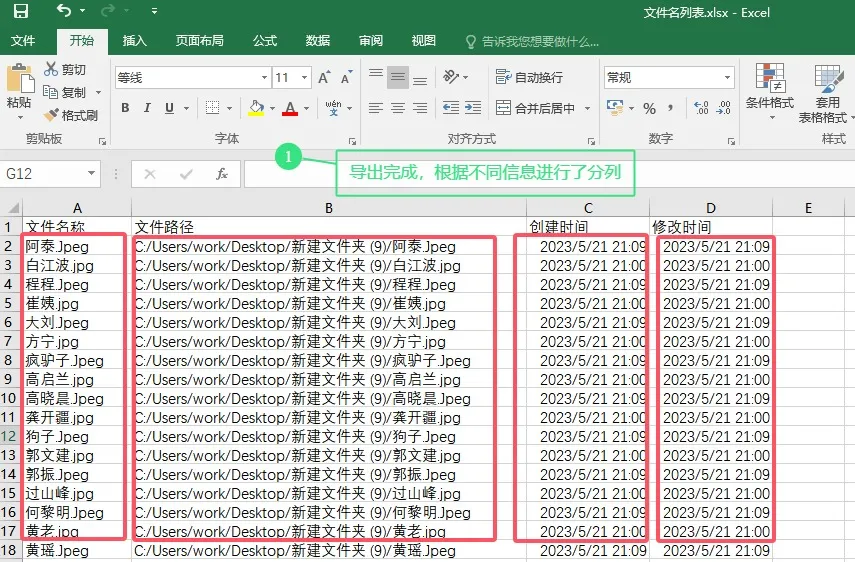The width and height of the screenshot is (855, 562).
Task: Click the Paste (粘贴) clipboard icon
Action: tap(19, 81)
